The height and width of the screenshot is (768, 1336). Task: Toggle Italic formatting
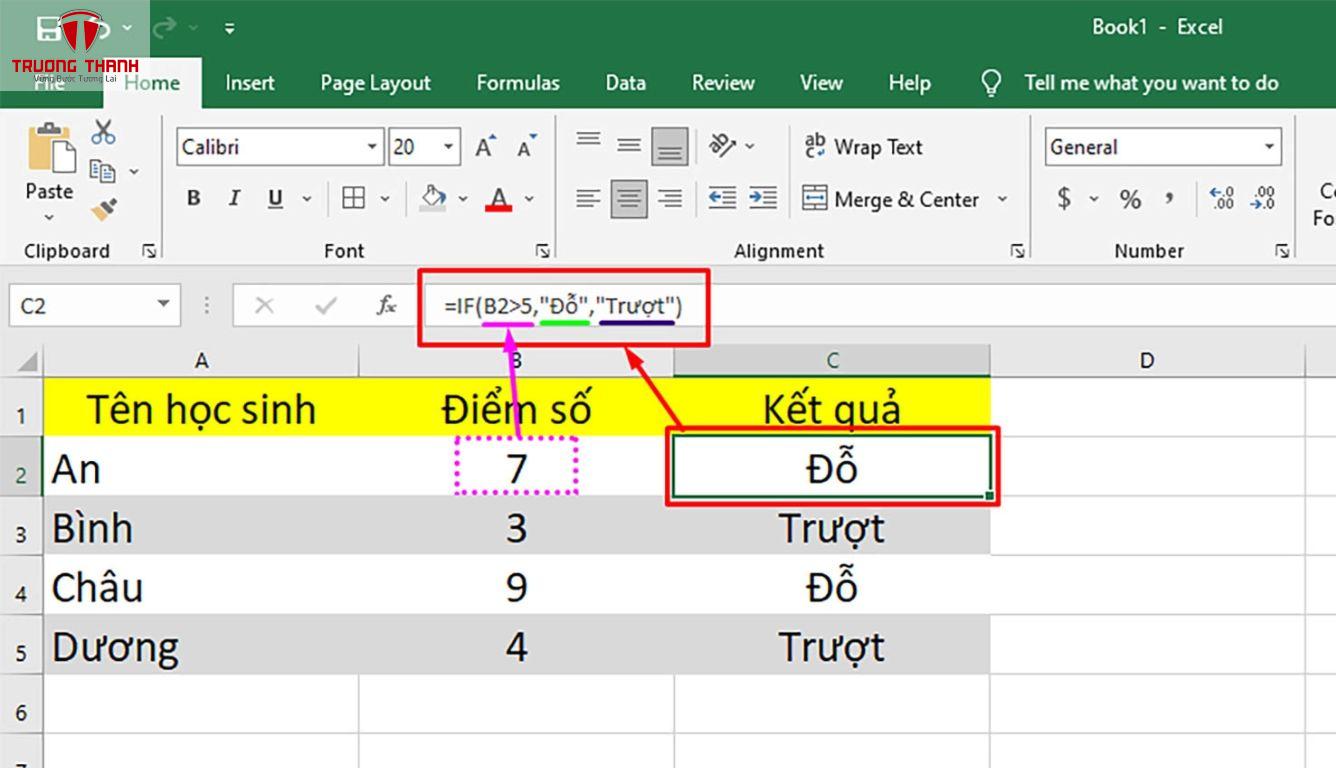coord(234,198)
